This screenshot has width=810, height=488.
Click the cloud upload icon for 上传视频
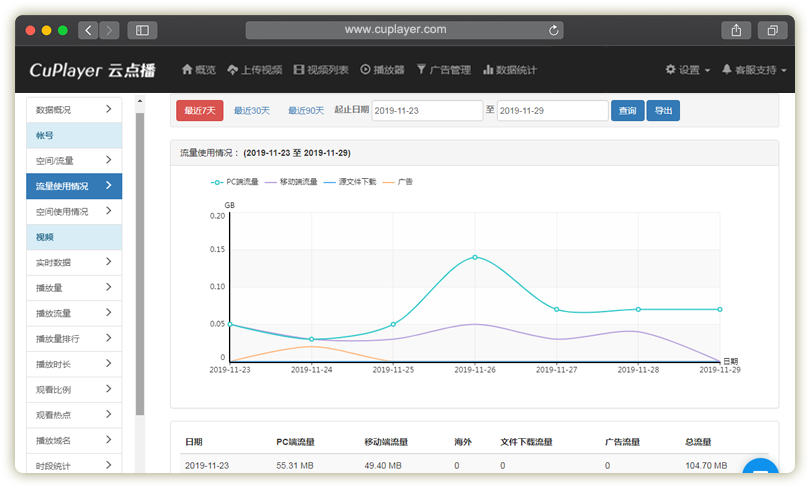click(x=233, y=70)
